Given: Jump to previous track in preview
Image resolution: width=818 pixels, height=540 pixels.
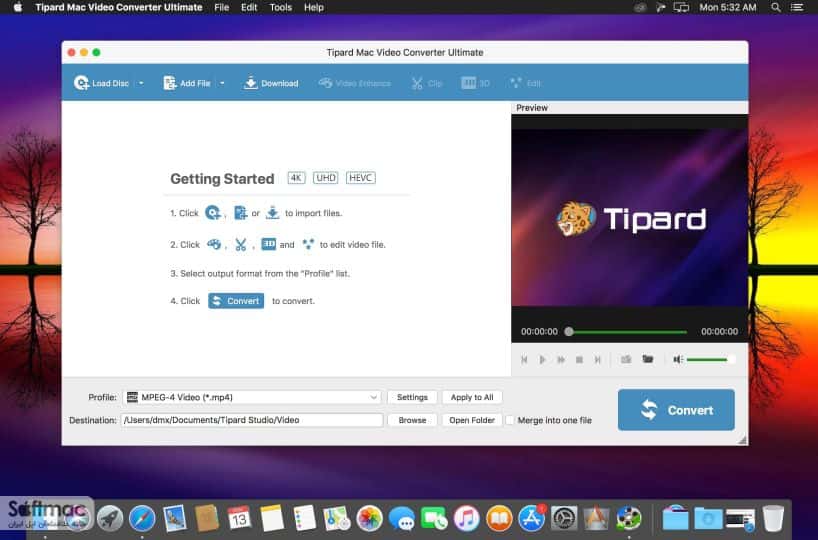Looking at the screenshot, I should [x=524, y=359].
